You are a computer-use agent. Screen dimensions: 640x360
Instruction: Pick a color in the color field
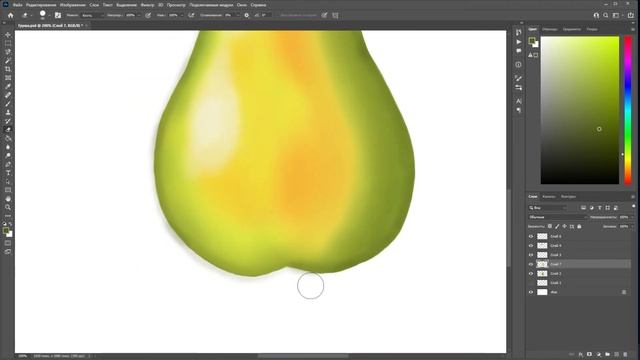pyautogui.click(x=580, y=110)
